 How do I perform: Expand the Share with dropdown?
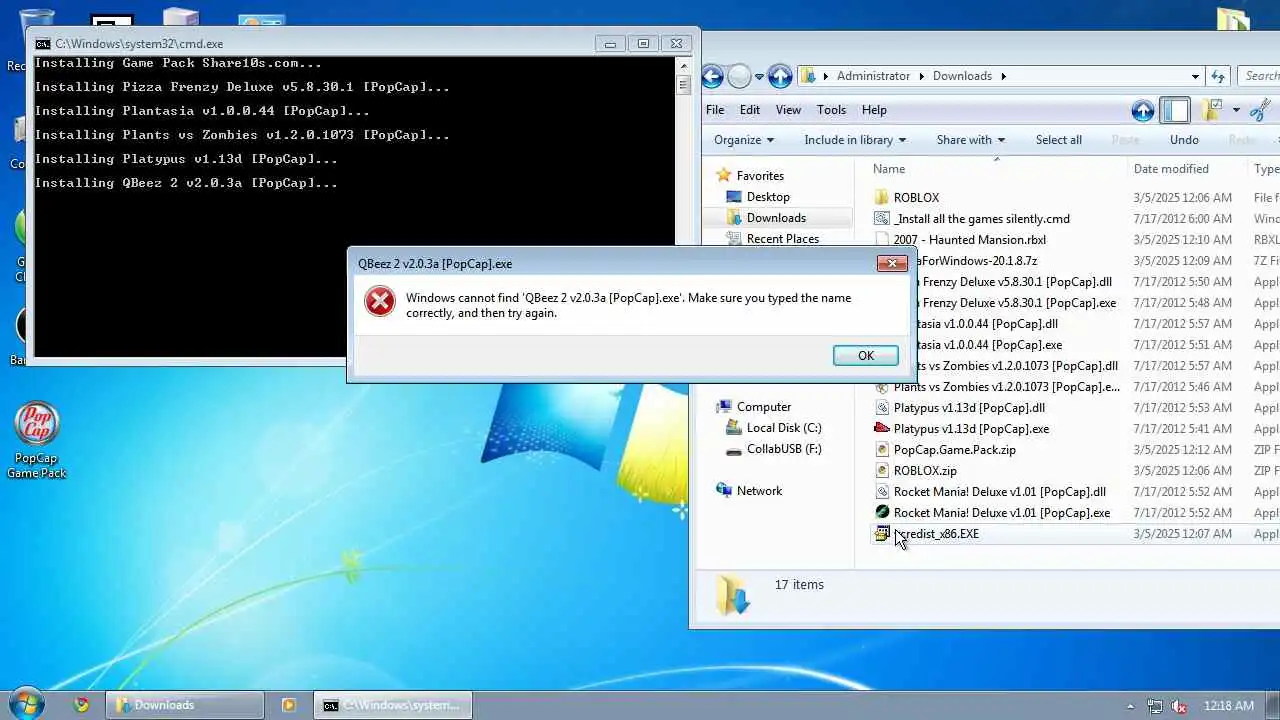click(x=971, y=140)
